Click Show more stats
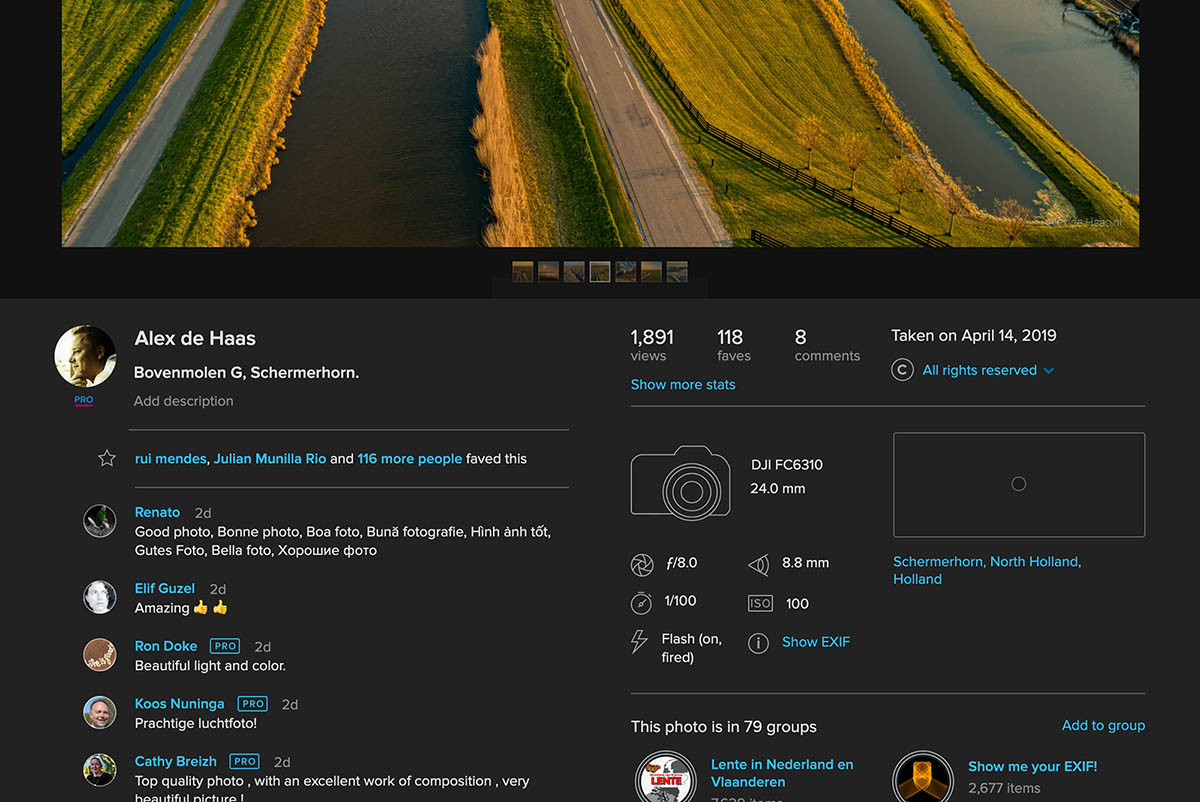1200x802 pixels. tap(683, 384)
